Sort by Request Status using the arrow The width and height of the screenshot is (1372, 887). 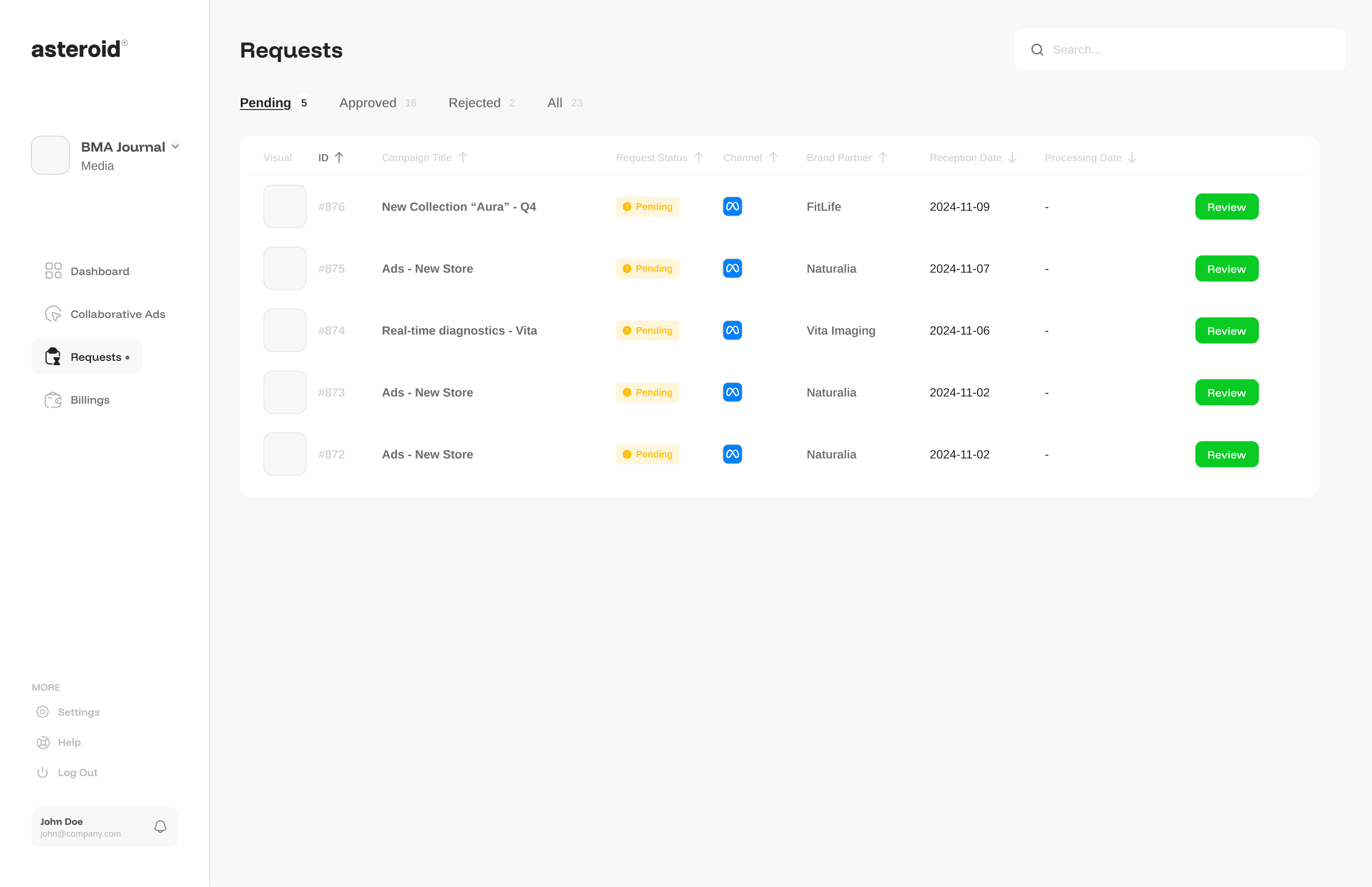(699, 157)
